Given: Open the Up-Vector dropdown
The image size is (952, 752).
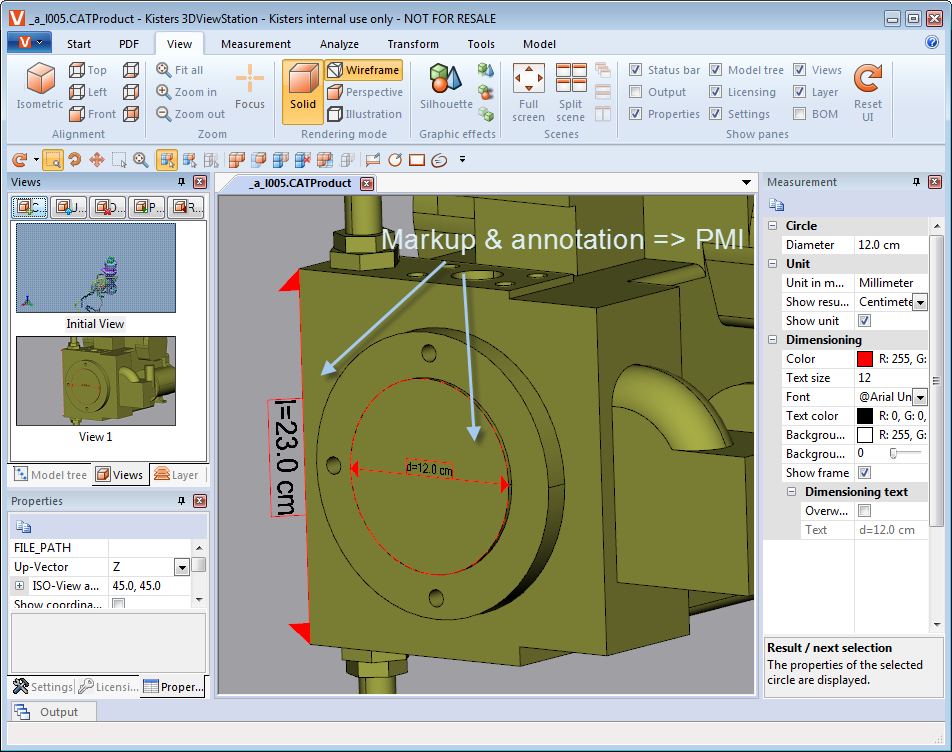Looking at the screenshot, I should point(182,567).
